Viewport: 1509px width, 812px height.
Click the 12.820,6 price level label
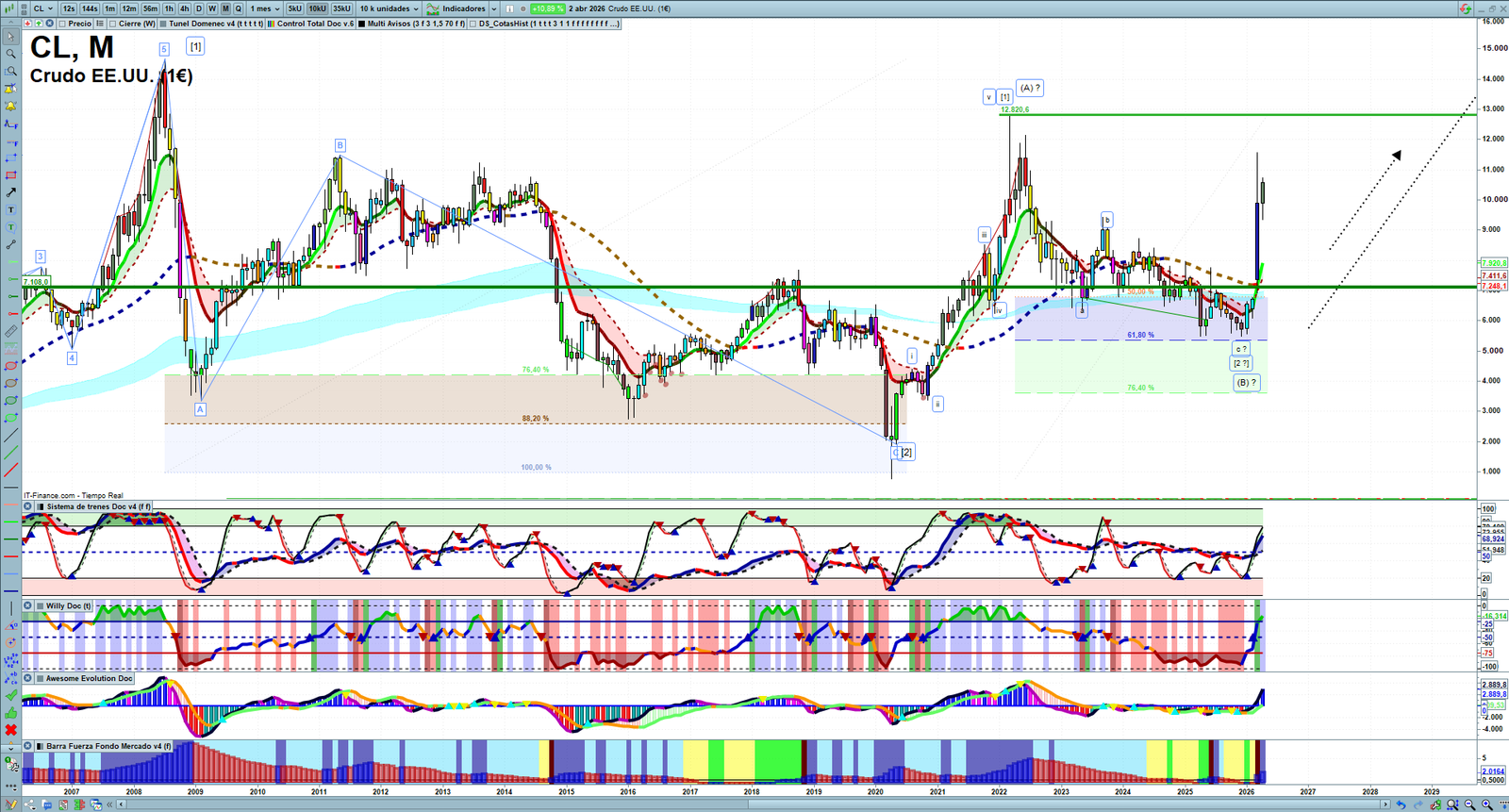click(1015, 110)
